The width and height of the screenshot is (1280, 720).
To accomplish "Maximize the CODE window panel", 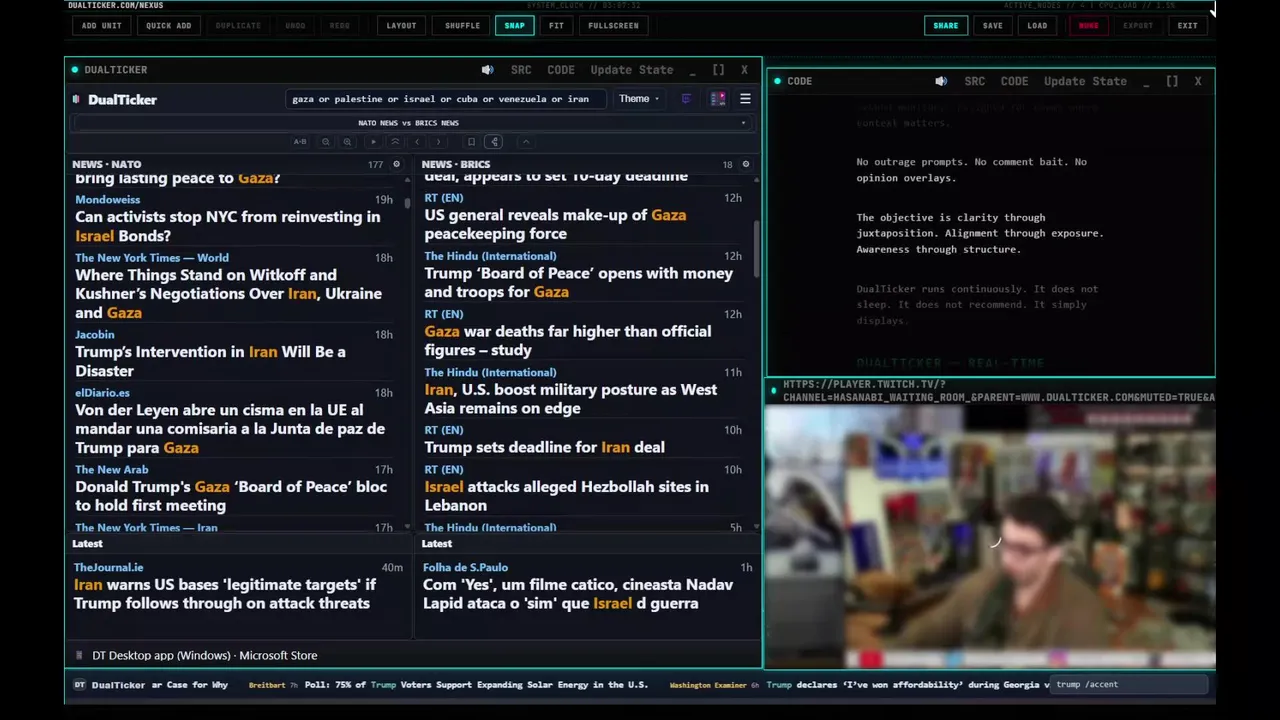I will 1172,81.
